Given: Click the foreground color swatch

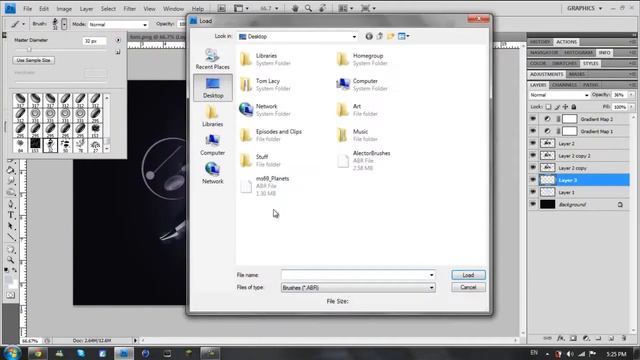Looking at the screenshot, I should click(x=9, y=279).
